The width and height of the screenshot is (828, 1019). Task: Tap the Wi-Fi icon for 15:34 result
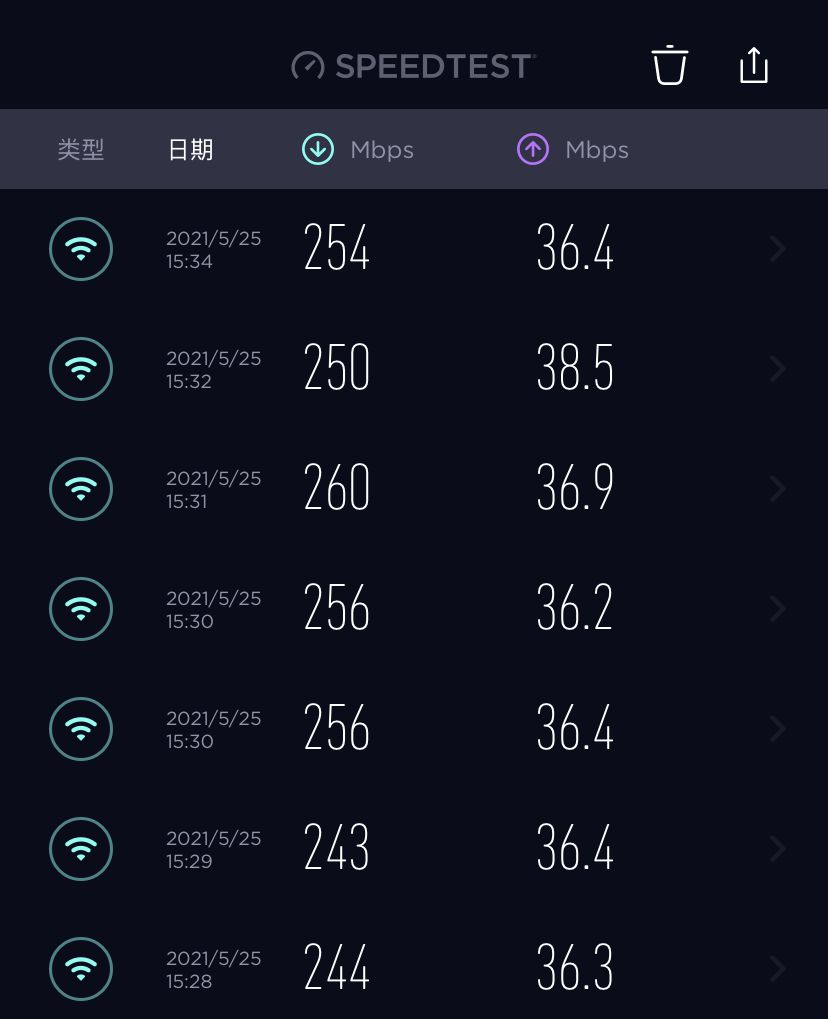[x=81, y=249]
